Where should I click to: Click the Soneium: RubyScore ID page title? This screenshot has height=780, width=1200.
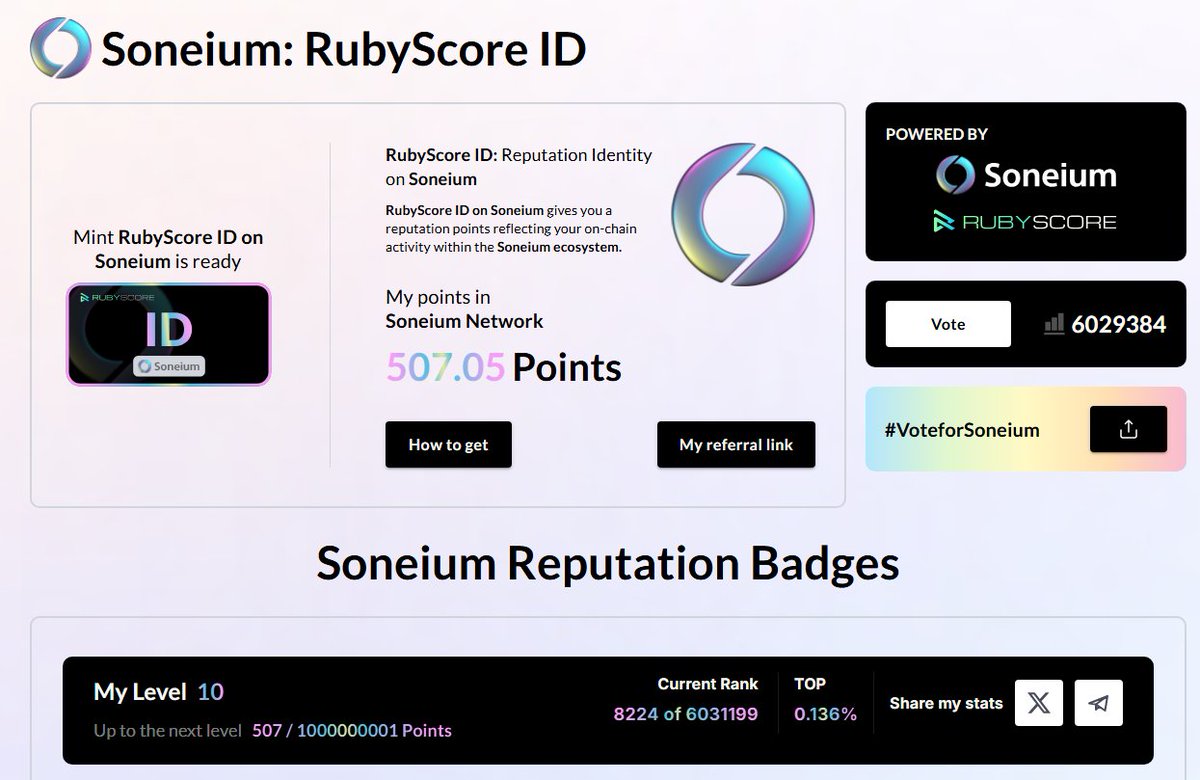(344, 49)
